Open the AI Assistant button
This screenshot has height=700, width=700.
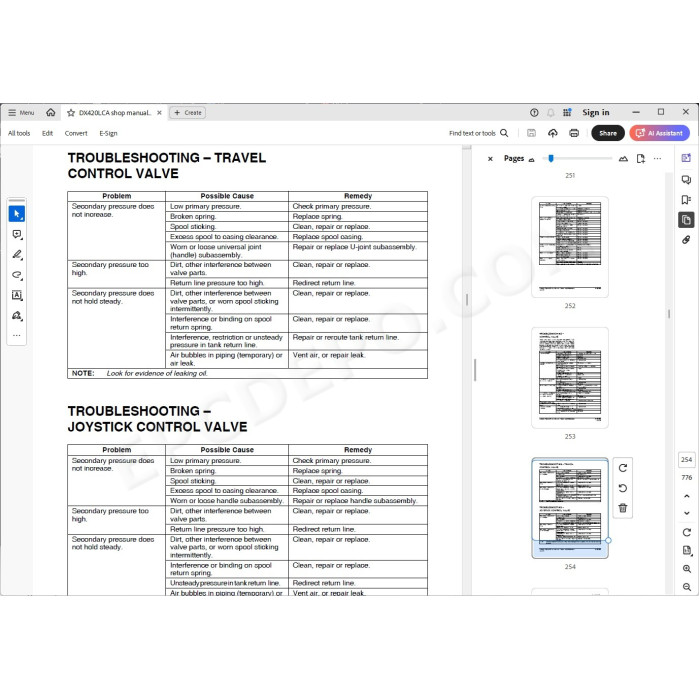pos(659,133)
